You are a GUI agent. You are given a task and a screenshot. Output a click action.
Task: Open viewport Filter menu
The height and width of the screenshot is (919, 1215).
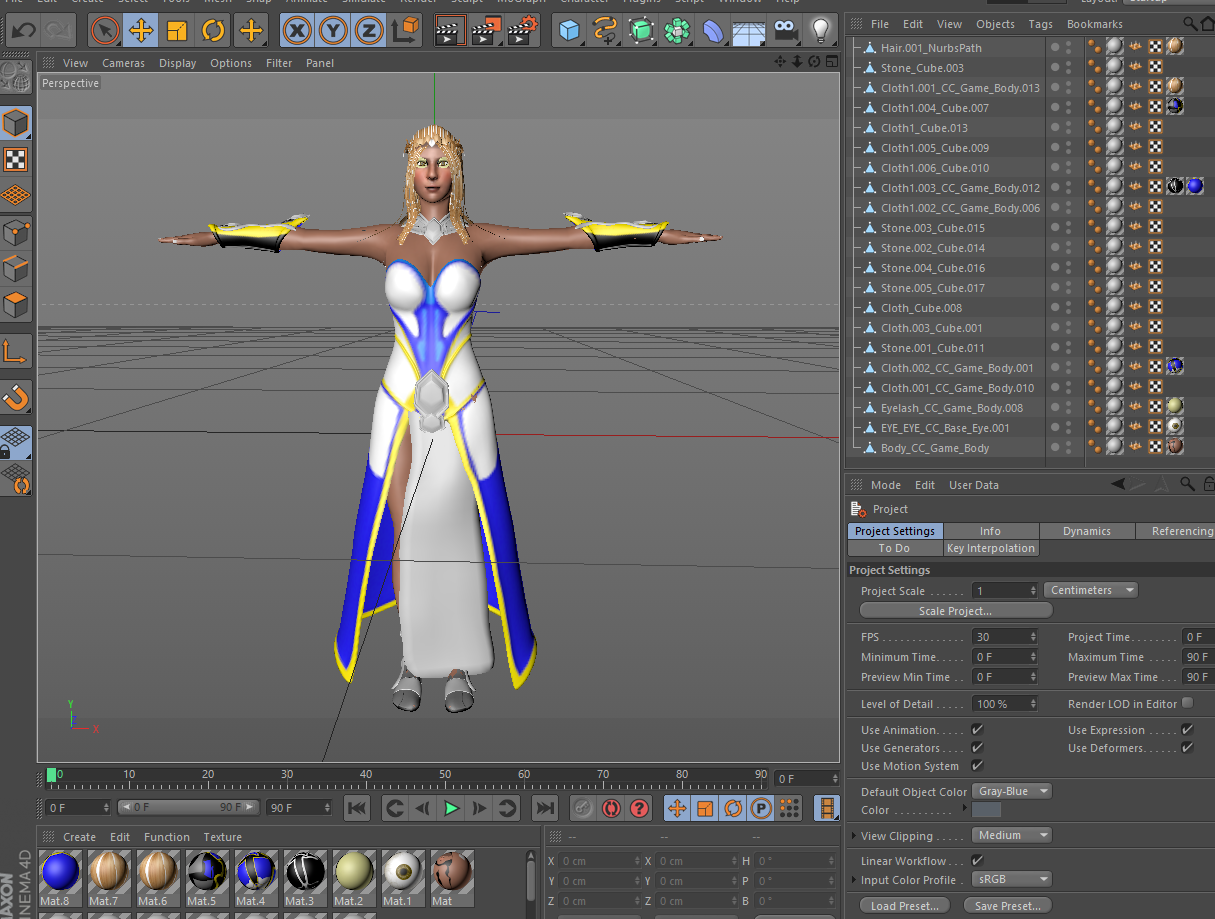click(279, 63)
